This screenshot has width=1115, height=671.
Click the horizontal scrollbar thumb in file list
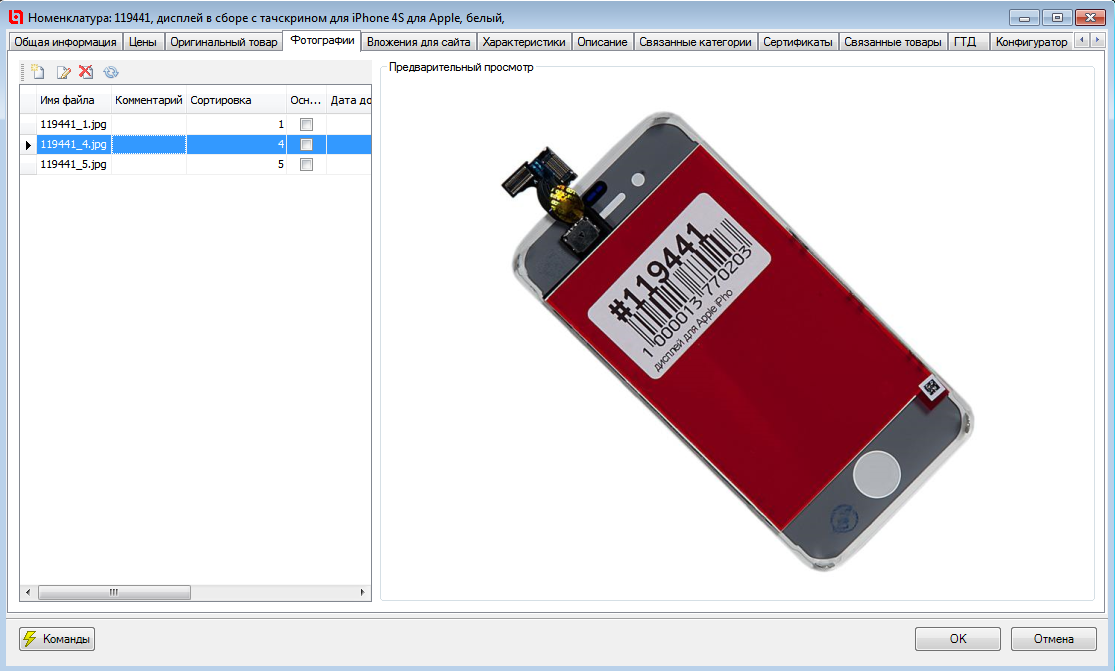[114, 592]
